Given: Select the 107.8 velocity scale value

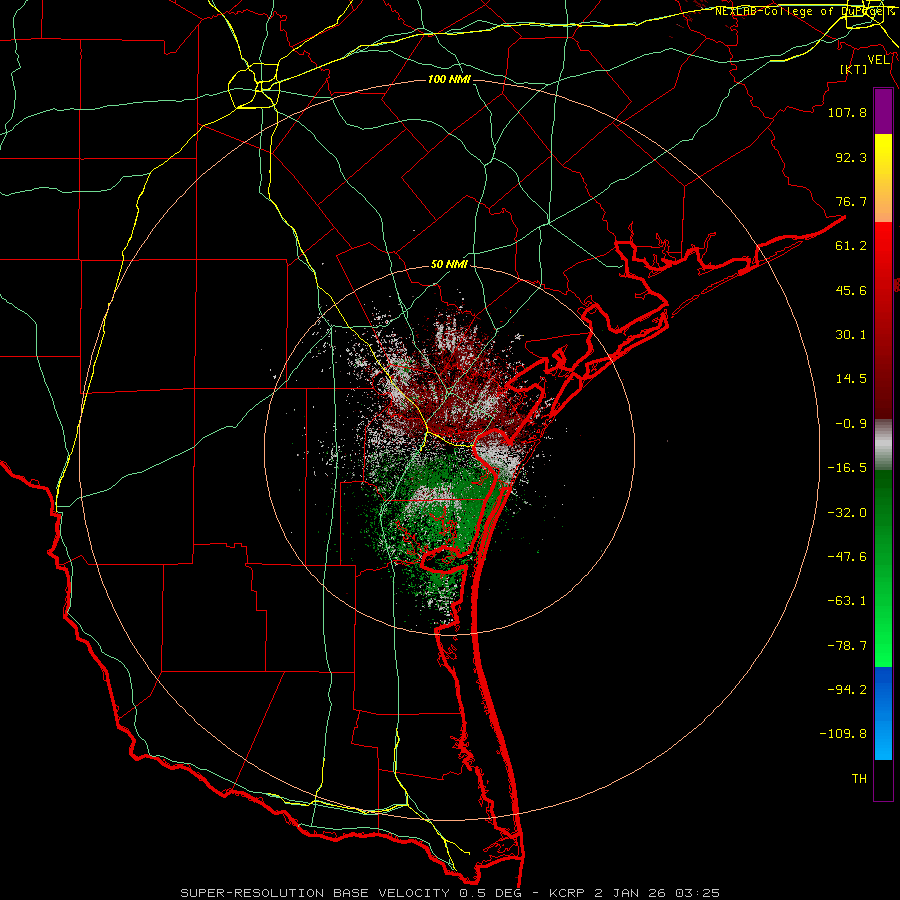Looking at the screenshot, I should (847, 112).
